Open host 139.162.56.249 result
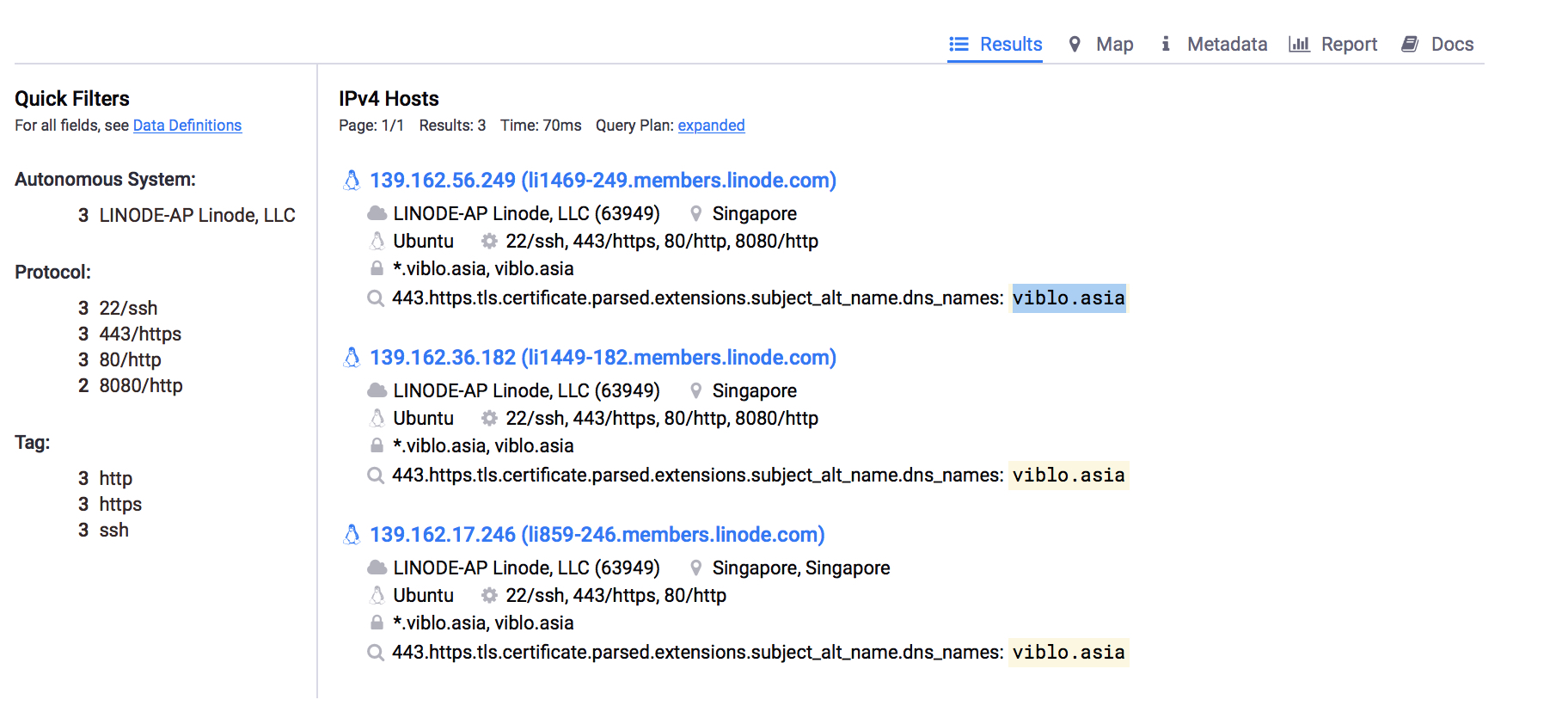 coord(603,181)
